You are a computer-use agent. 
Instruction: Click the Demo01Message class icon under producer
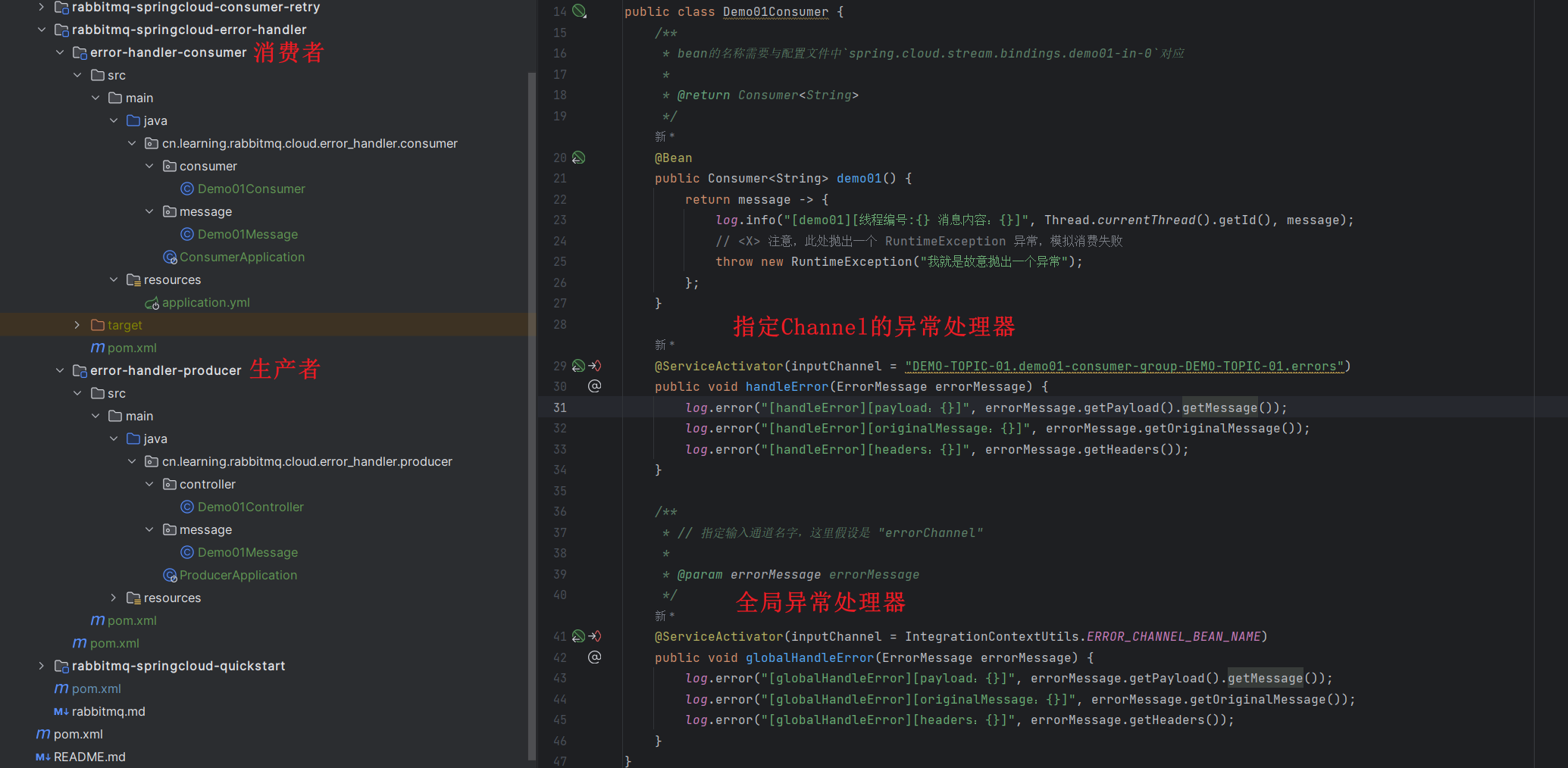point(187,552)
